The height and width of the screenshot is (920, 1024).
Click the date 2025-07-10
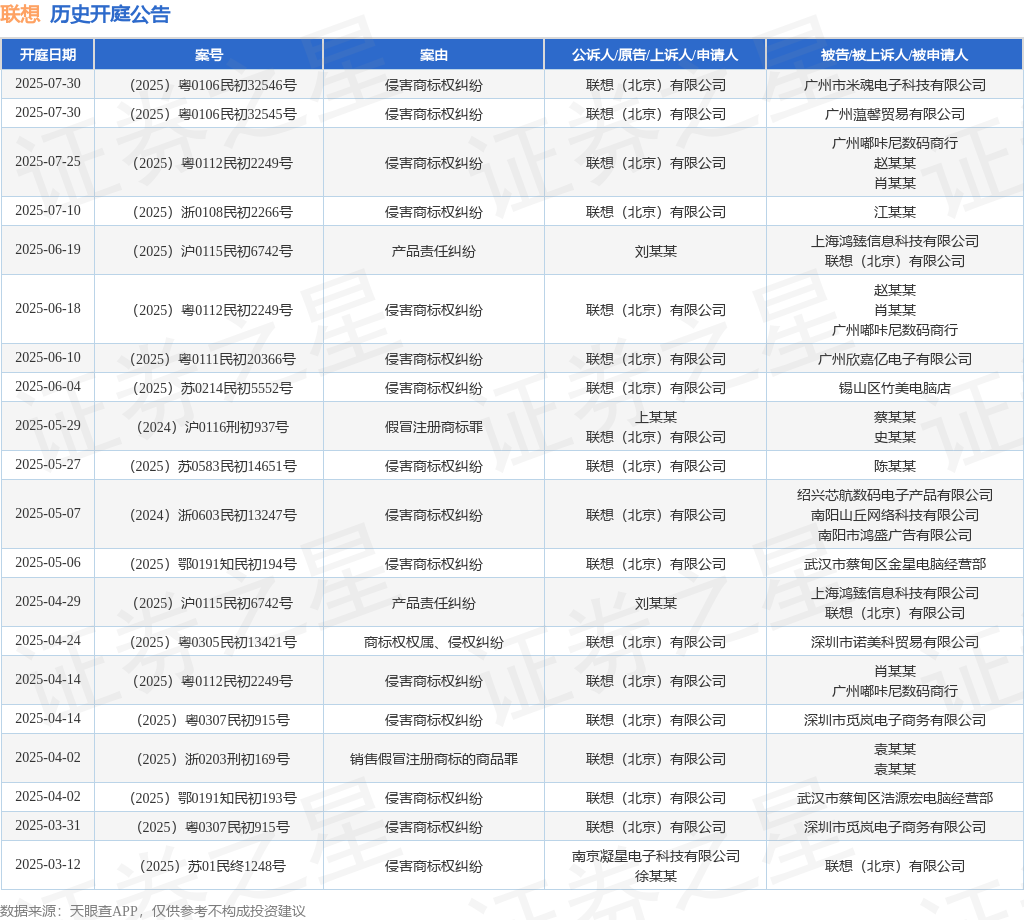click(x=48, y=210)
